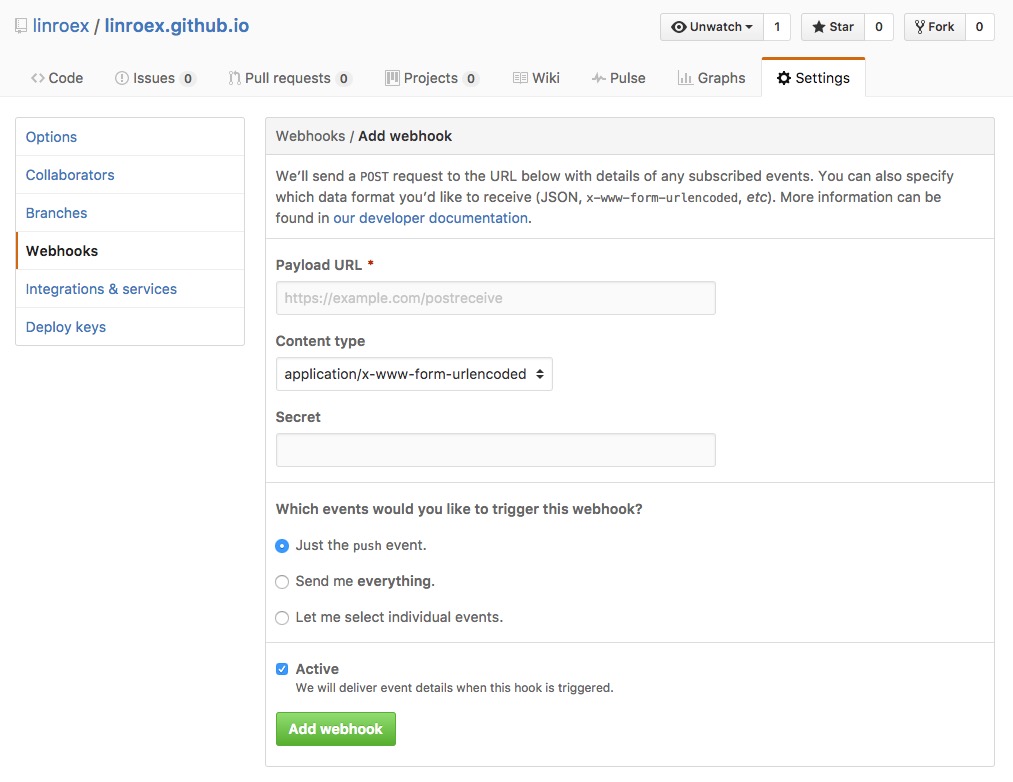Uncheck the Active checkbox
The width and height of the screenshot is (1013, 782).
coord(282,669)
